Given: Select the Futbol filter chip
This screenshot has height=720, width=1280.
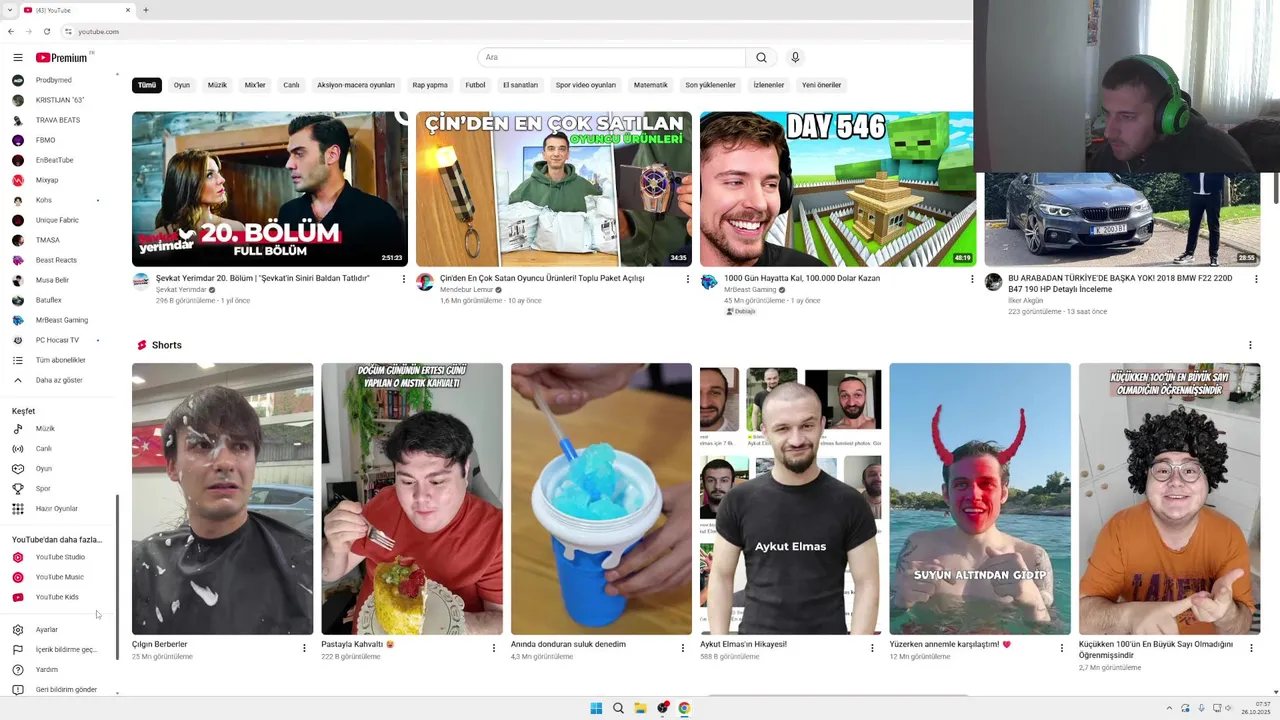Looking at the screenshot, I should pyautogui.click(x=475, y=85).
